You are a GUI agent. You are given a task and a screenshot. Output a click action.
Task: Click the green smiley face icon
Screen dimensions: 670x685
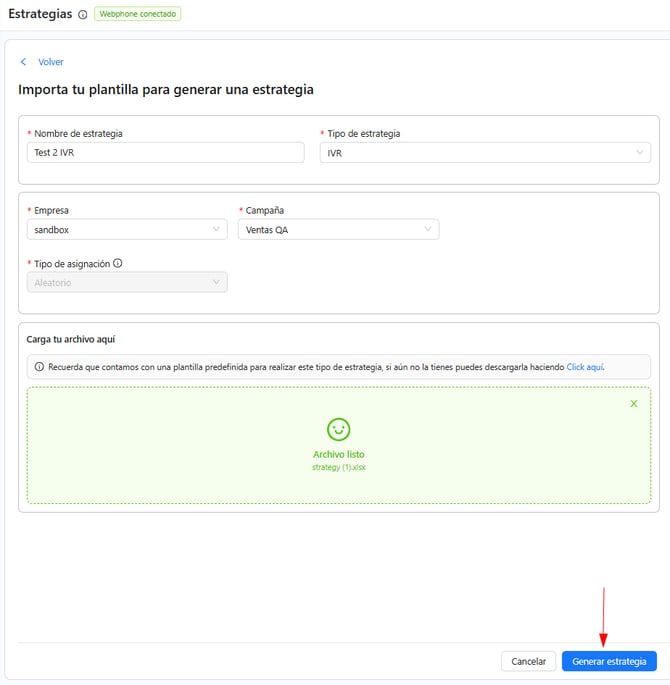coord(339,429)
